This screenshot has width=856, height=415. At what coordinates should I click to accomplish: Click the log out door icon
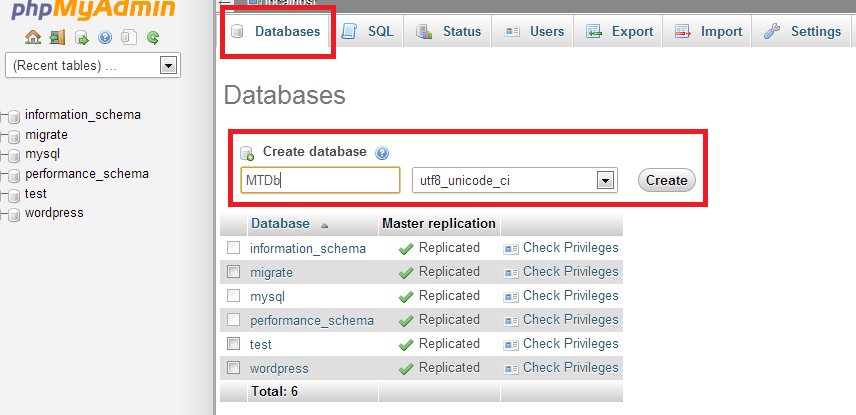click(x=57, y=38)
